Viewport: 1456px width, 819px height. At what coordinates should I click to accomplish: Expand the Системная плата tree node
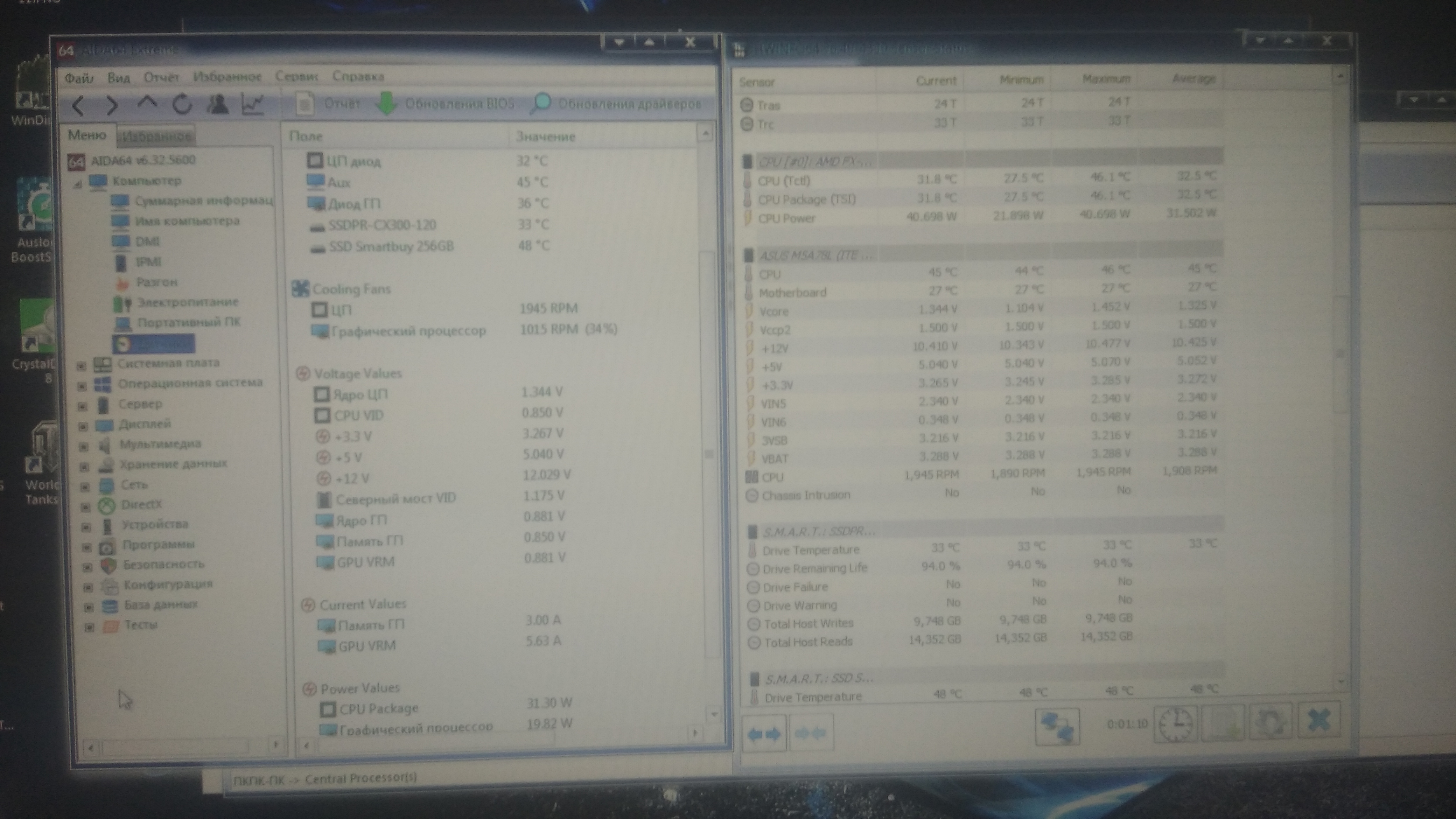(82, 366)
